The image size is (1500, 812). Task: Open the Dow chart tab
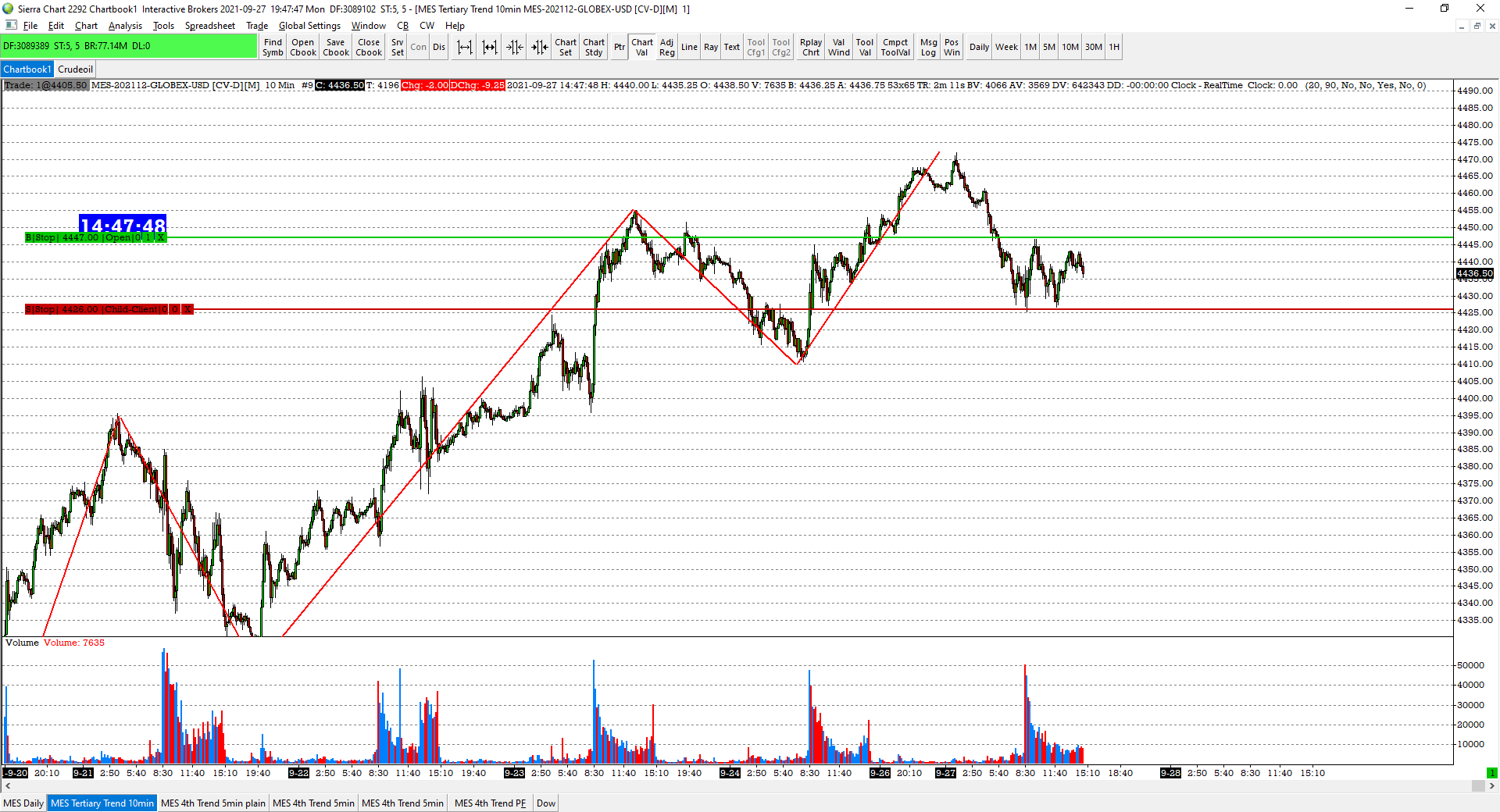click(546, 803)
